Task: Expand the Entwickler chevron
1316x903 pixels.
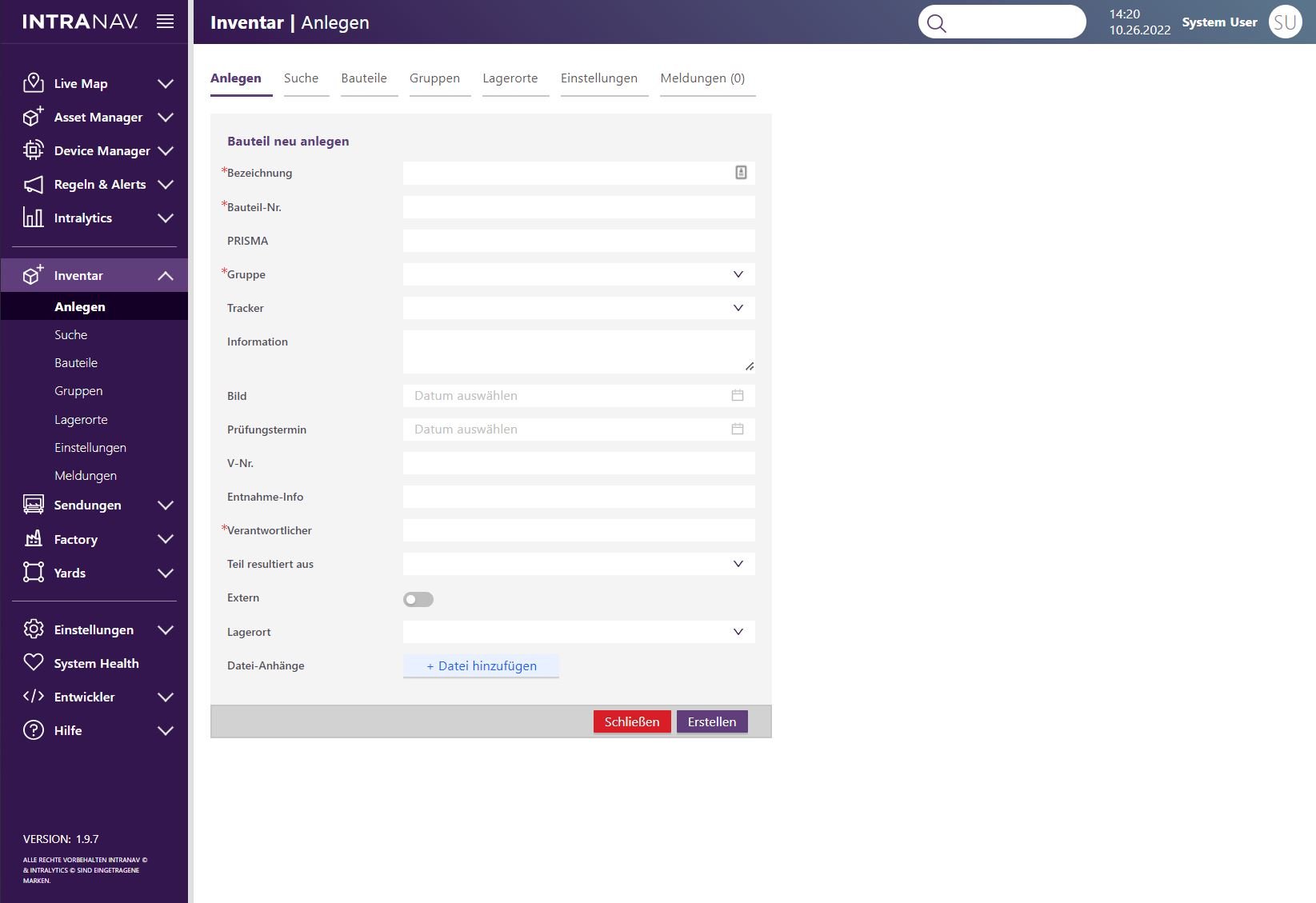Action: point(166,697)
